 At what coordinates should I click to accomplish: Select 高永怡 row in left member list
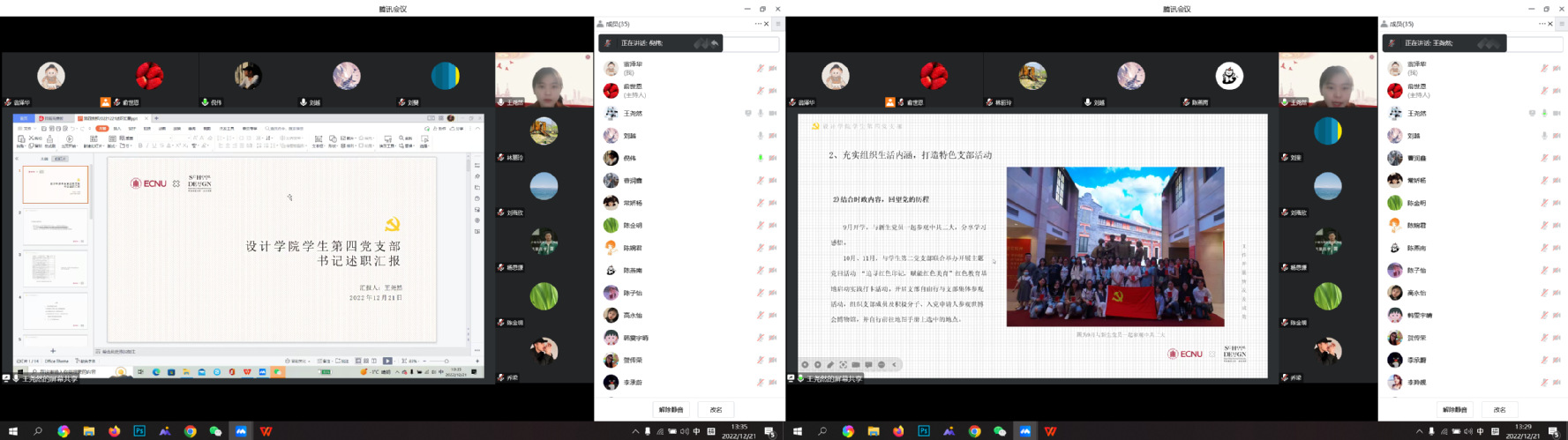(x=690, y=316)
